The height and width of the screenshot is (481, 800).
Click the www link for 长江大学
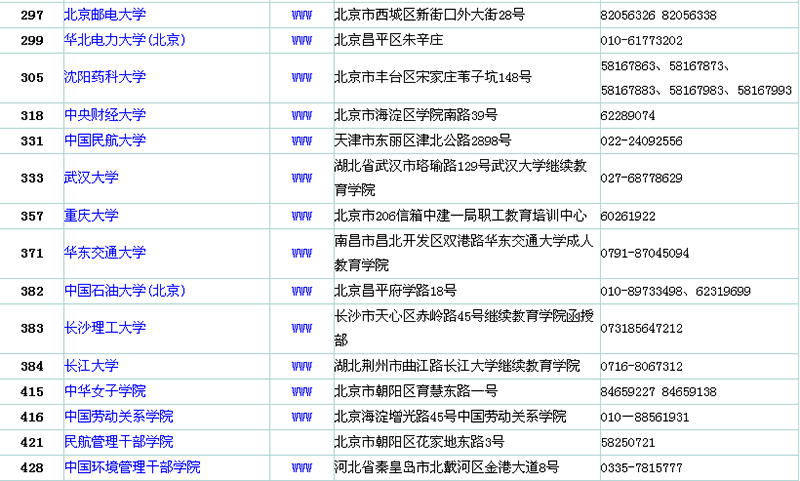302,366
